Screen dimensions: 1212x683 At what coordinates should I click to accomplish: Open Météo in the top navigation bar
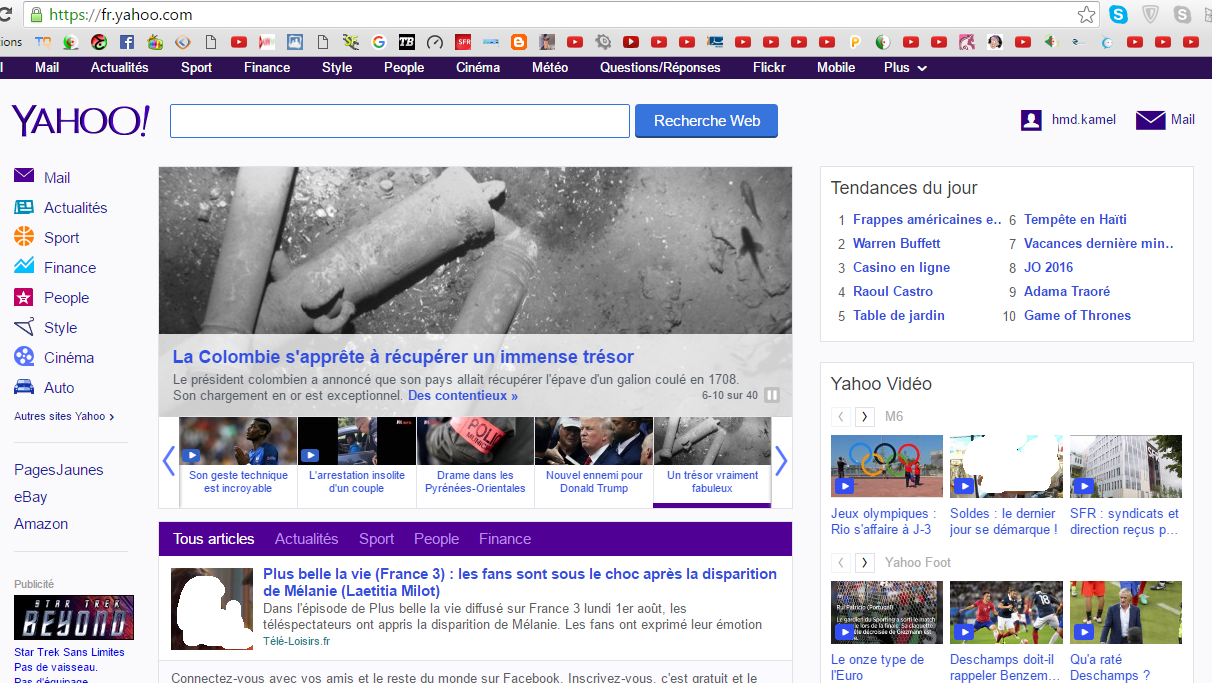pos(550,68)
